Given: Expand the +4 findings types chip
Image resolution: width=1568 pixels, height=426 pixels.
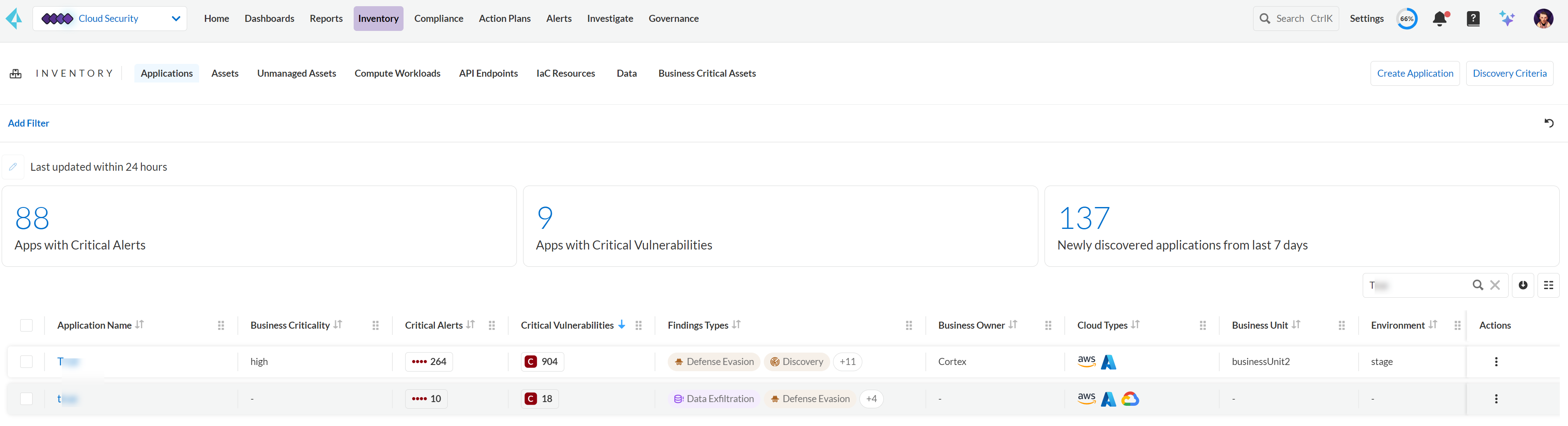Looking at the screenshot, I should point(871,399).
